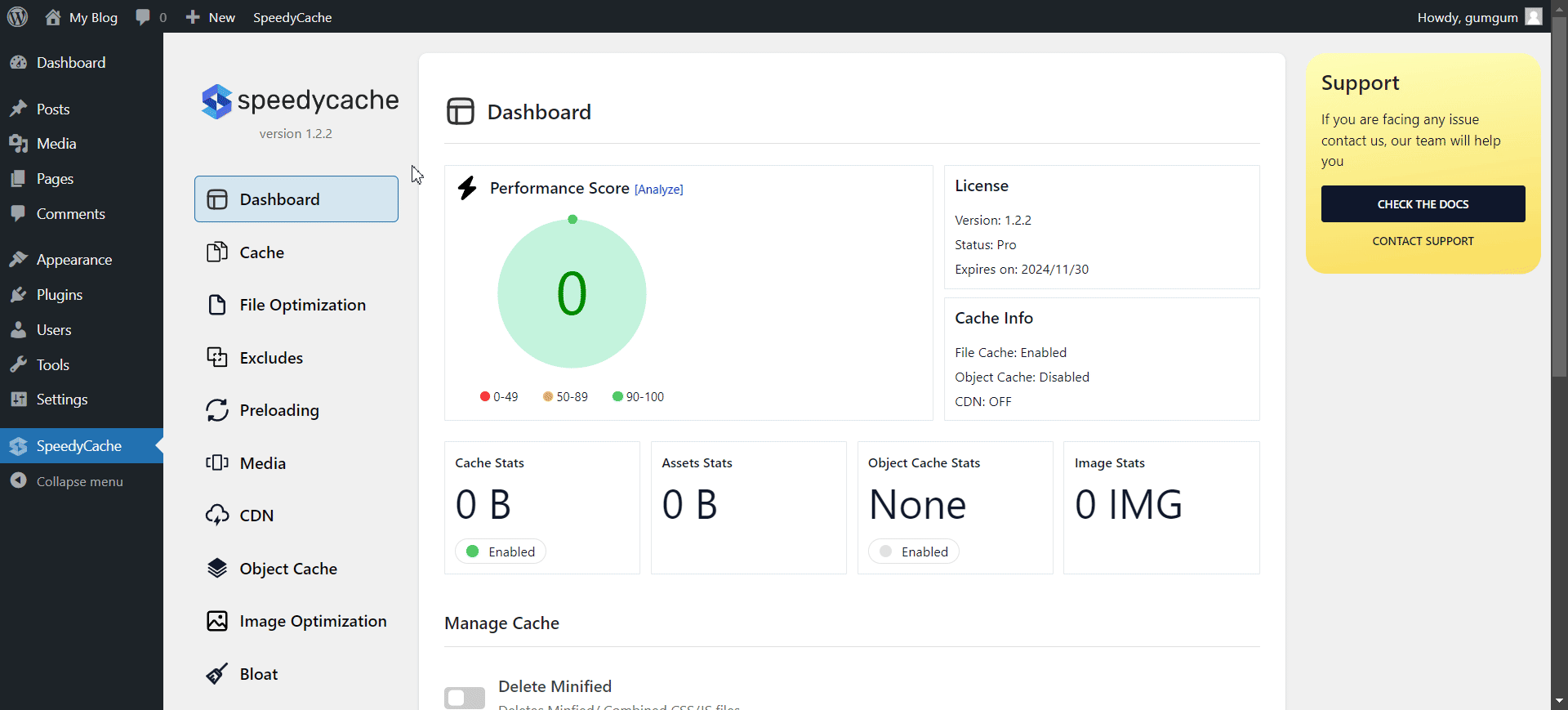Viewport: 1568px width, 710px height.
Task: Click the Comments icon in sidebar
Action: click(18, 214)
